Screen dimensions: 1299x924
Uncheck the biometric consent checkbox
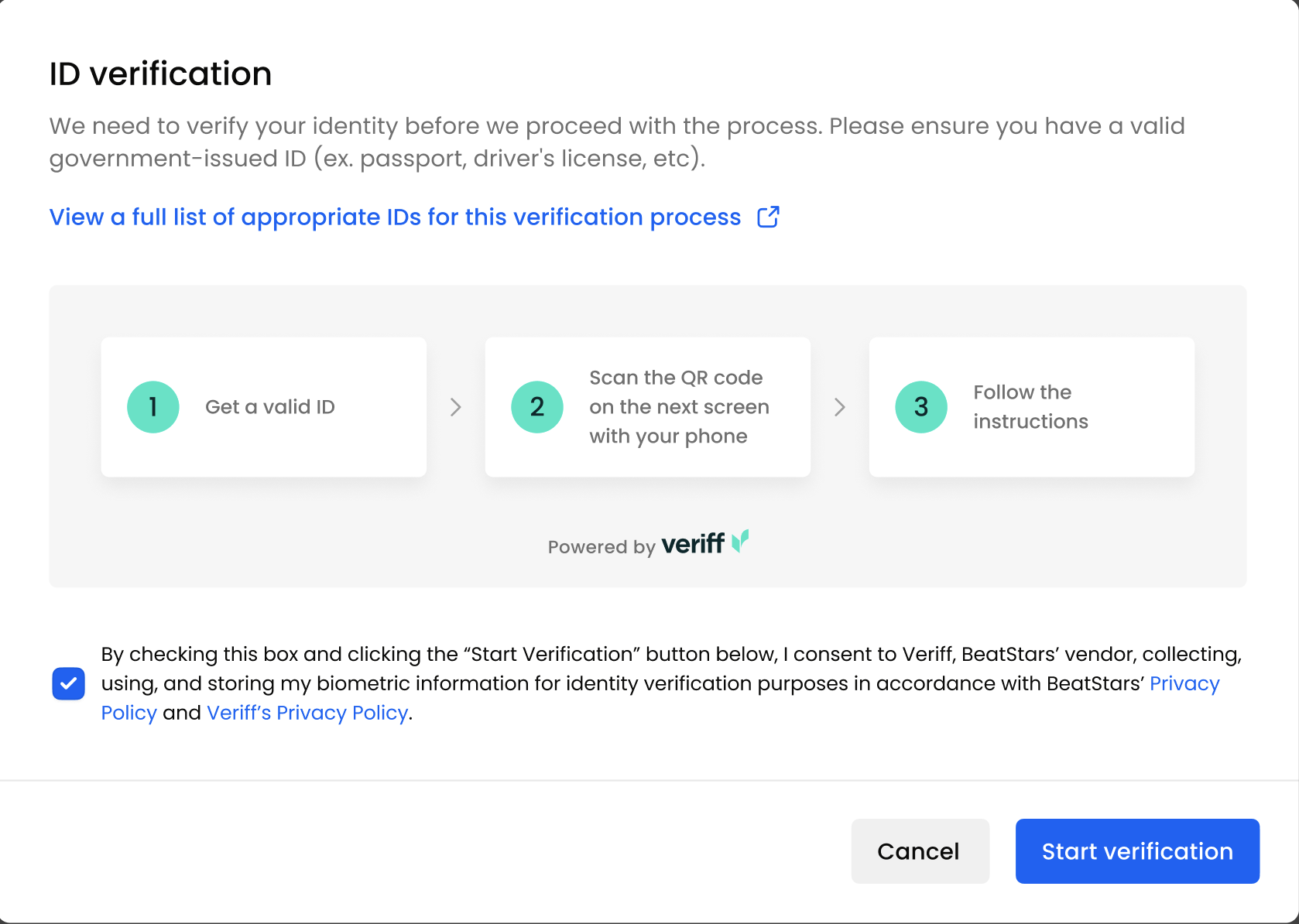pyautogui.click(x=69, y=683)
